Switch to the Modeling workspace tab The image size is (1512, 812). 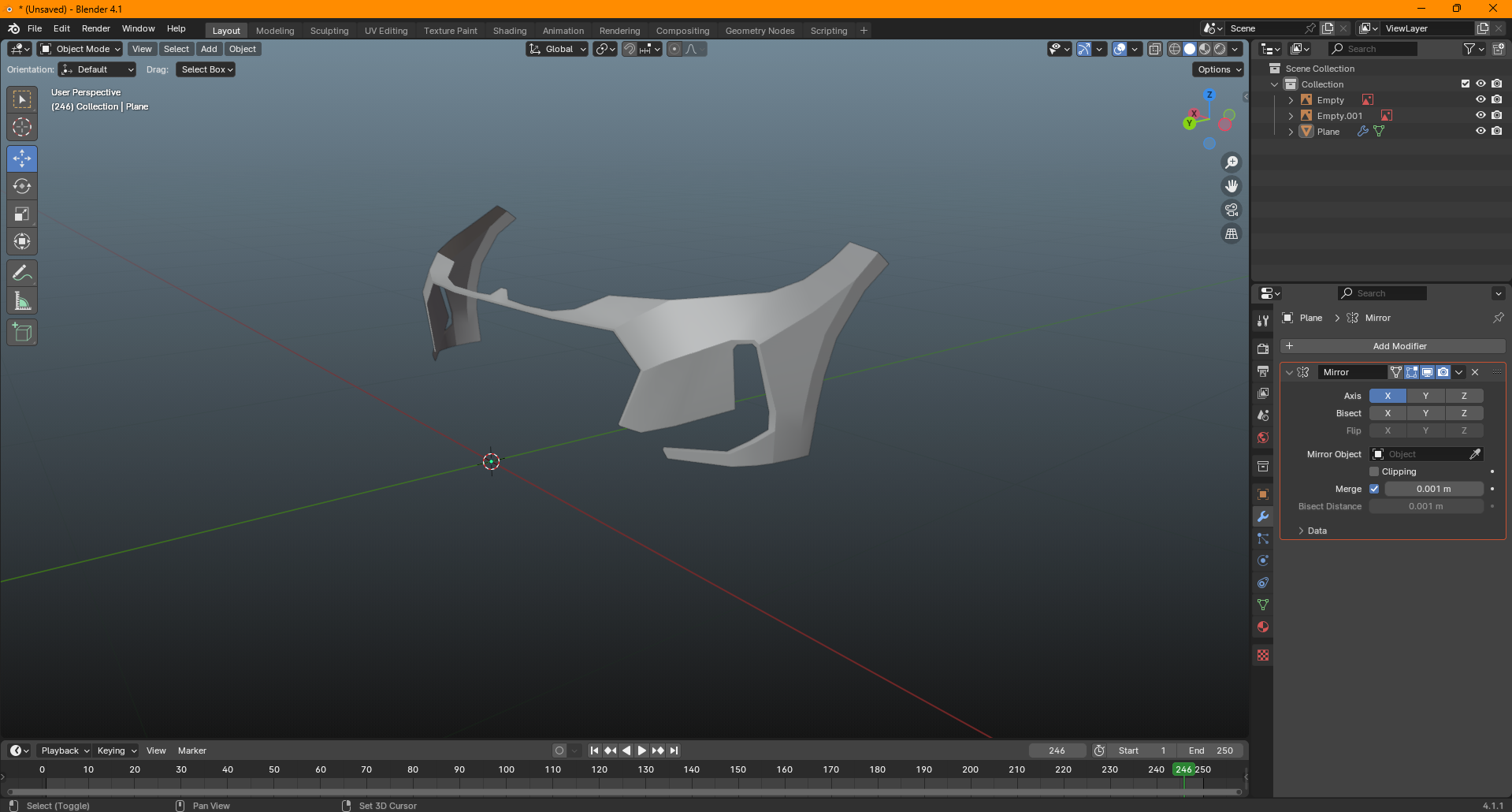pyautogui.click(x=275, y=31)
